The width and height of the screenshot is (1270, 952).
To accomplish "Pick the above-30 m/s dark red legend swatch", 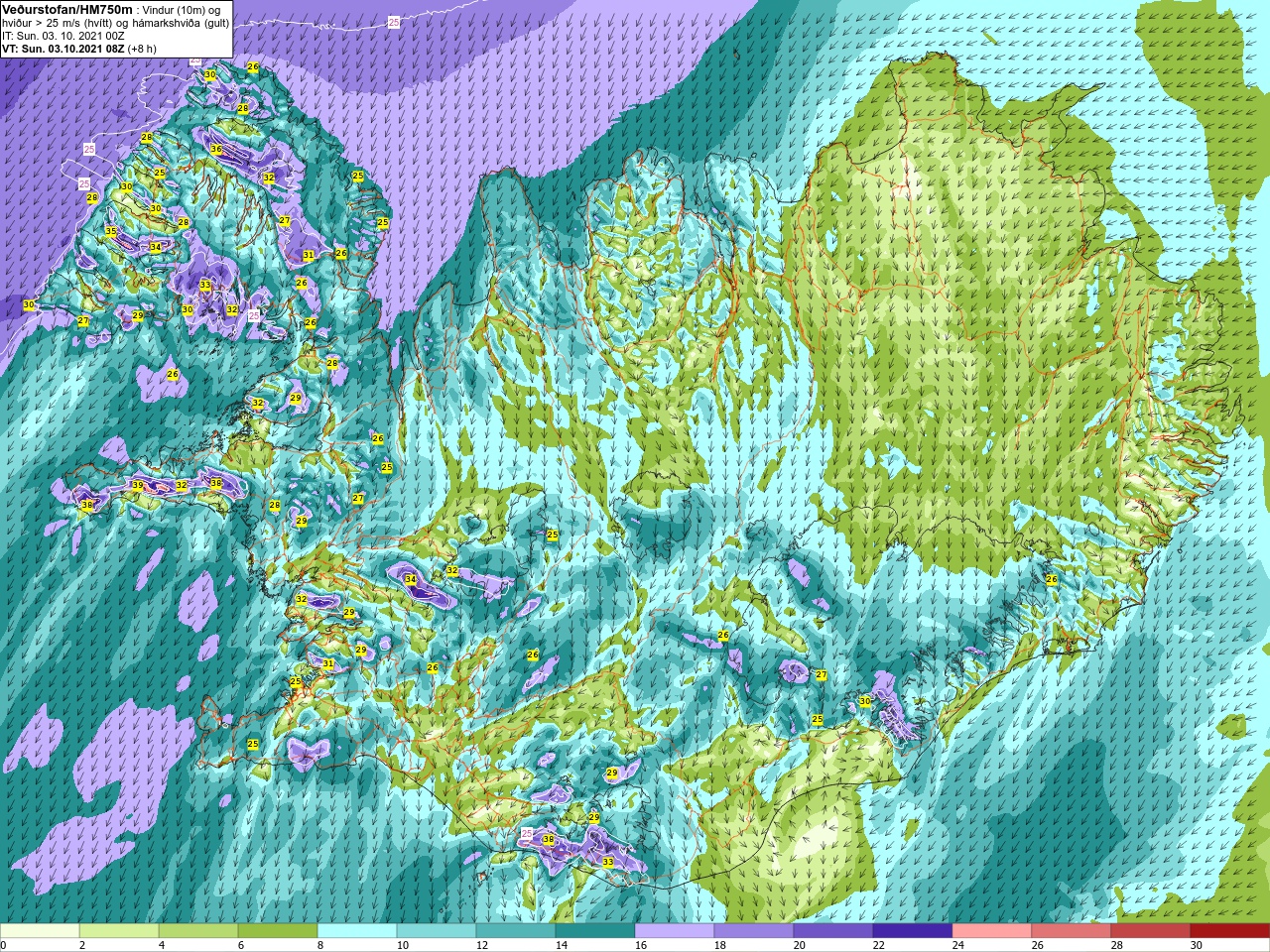I will (1230, 931).
